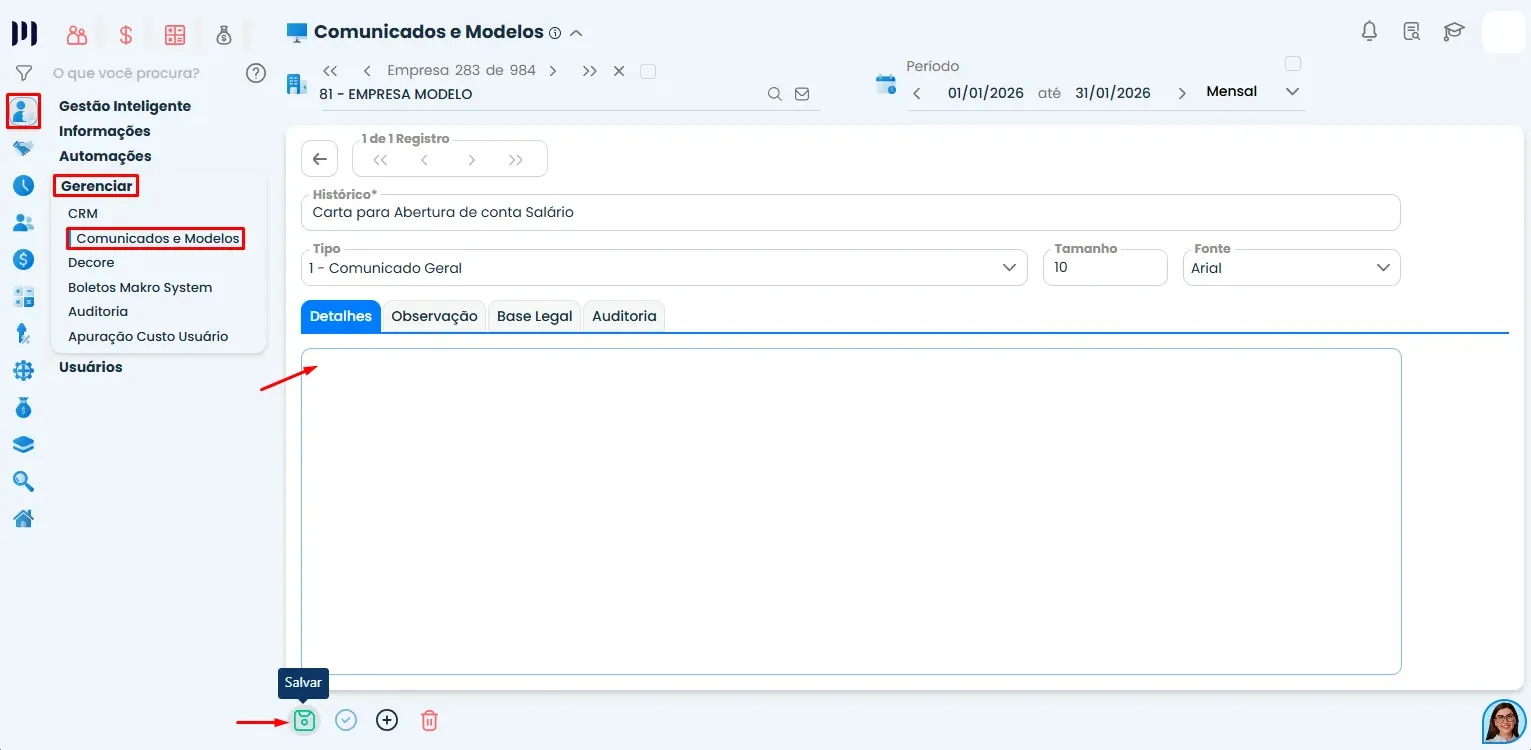The height and width of the screenshot is (750, 1531).
Task: Click the document search icon in the top bar
Action: 1411,31
